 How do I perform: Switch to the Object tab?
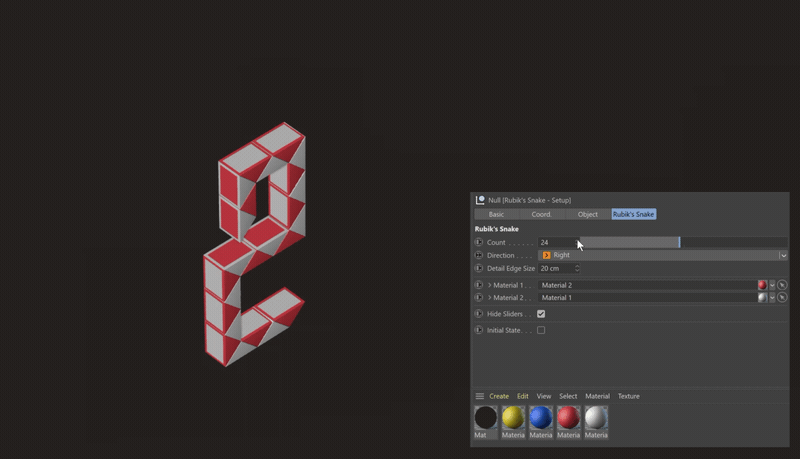[588, 214]
